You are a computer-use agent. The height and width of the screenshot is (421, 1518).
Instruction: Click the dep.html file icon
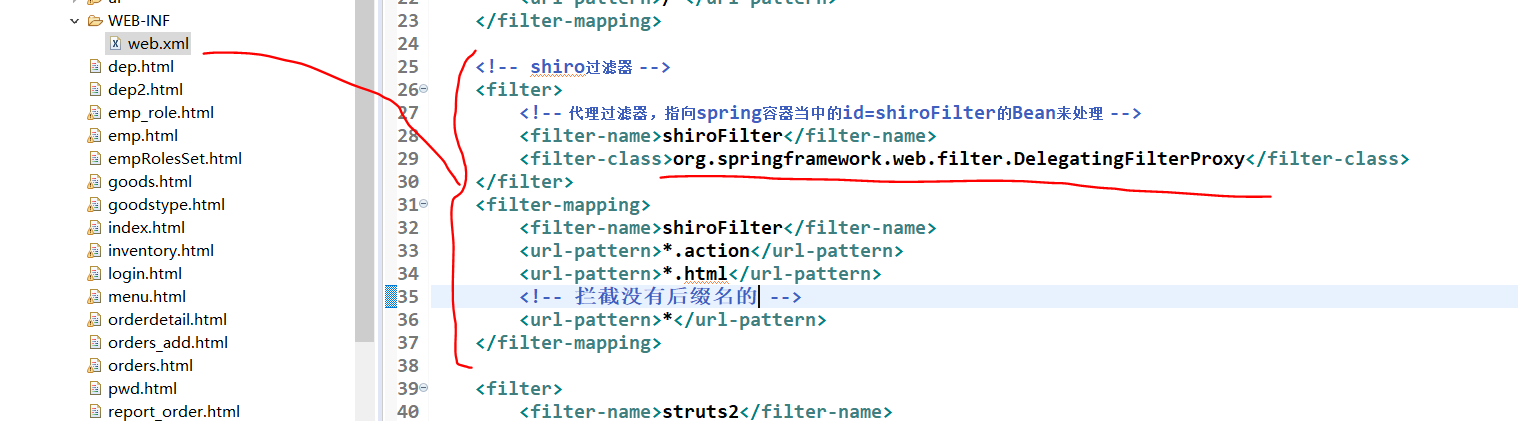(x=95, y=67)
